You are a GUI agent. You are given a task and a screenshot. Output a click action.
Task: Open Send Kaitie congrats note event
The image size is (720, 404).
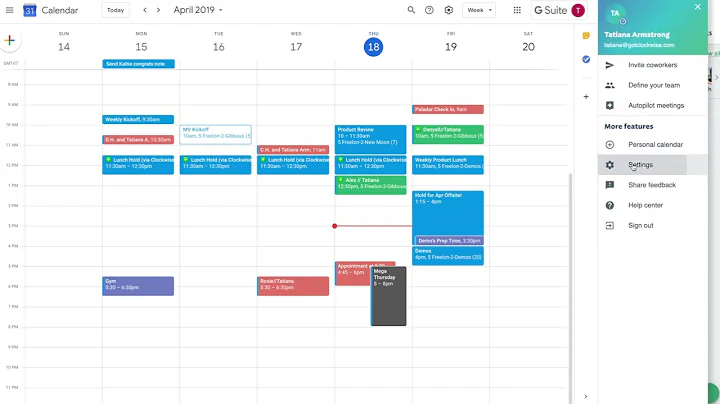tap(138, 64)
